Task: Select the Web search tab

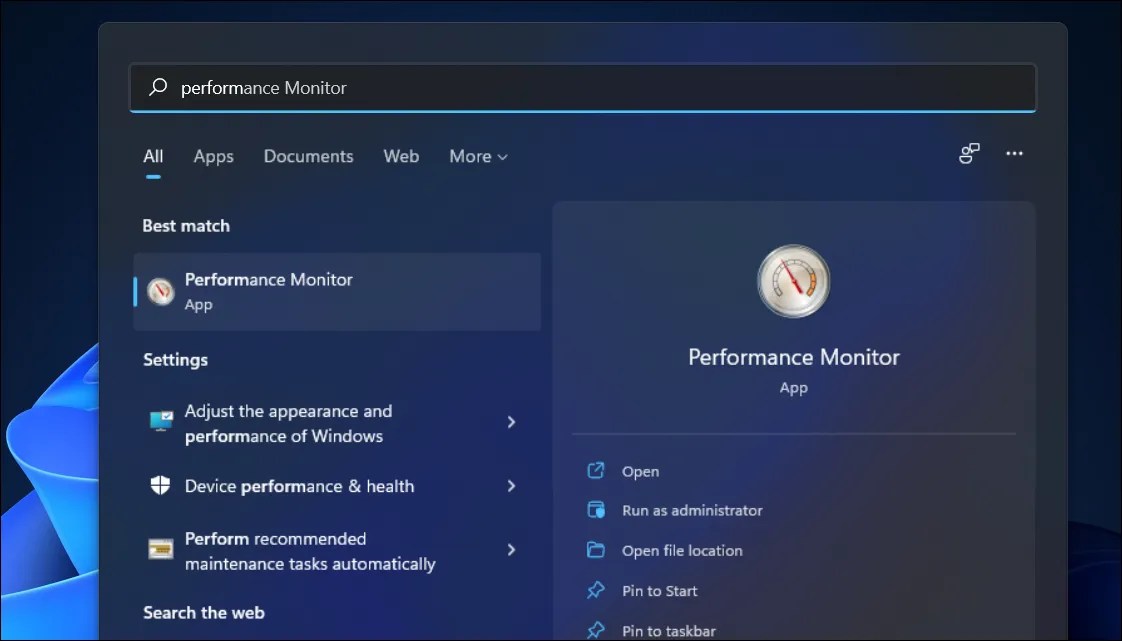Action: click(x=400, y=156)
